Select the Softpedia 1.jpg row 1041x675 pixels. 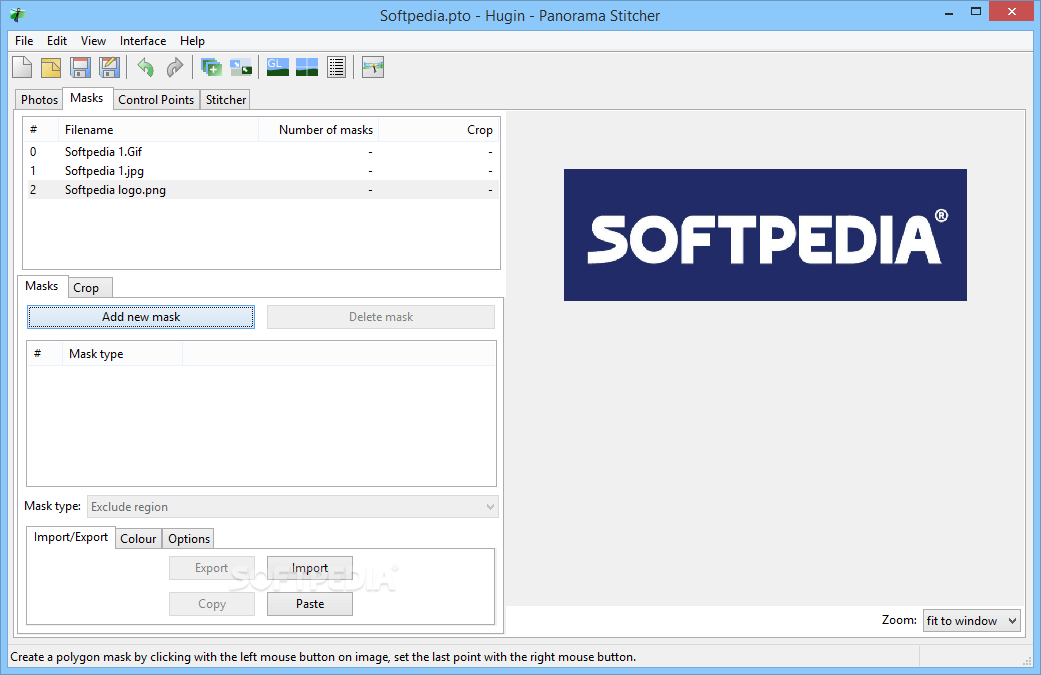click(262, 171)
